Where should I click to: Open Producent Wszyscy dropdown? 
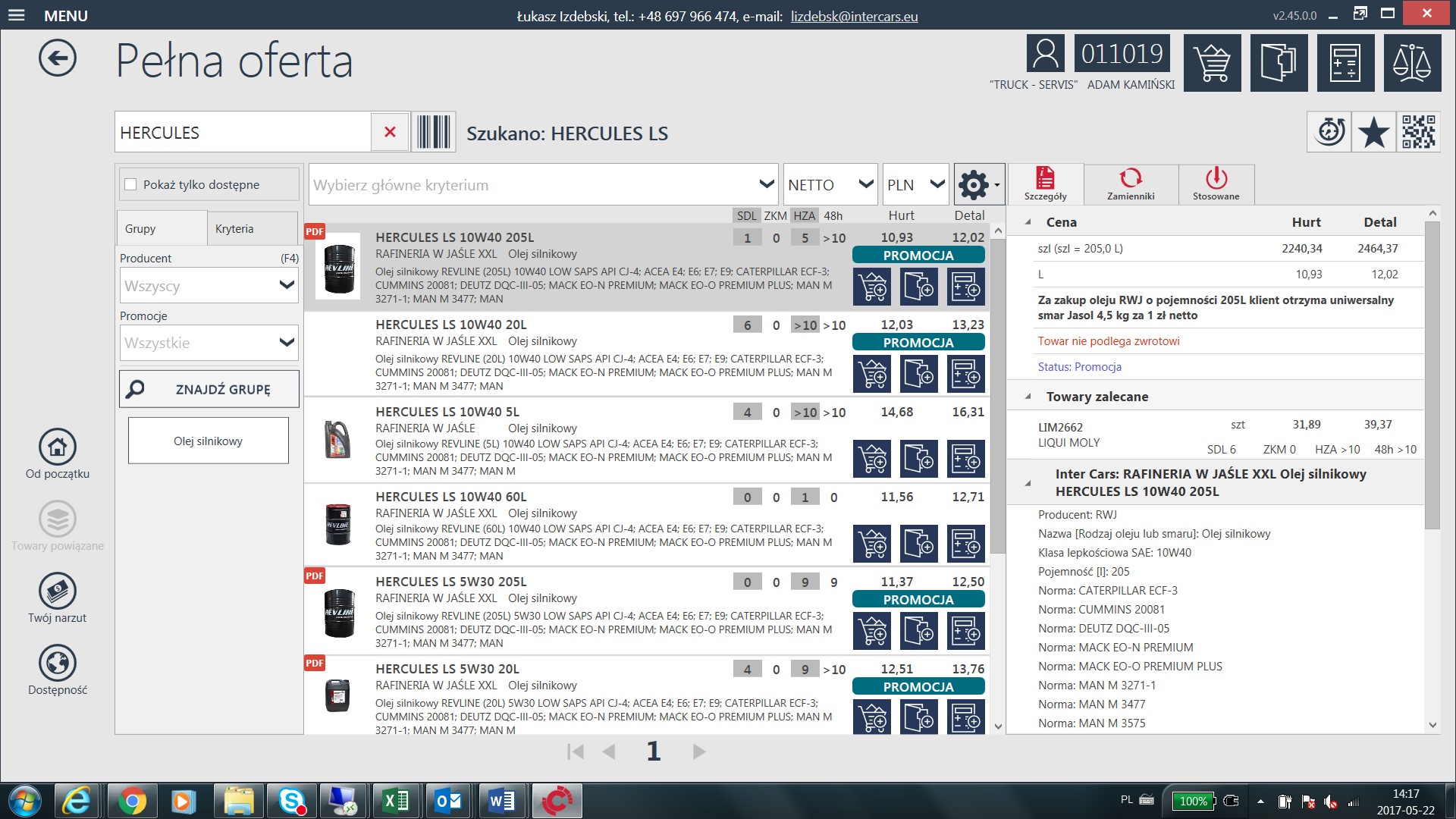(x=209, y=285)
